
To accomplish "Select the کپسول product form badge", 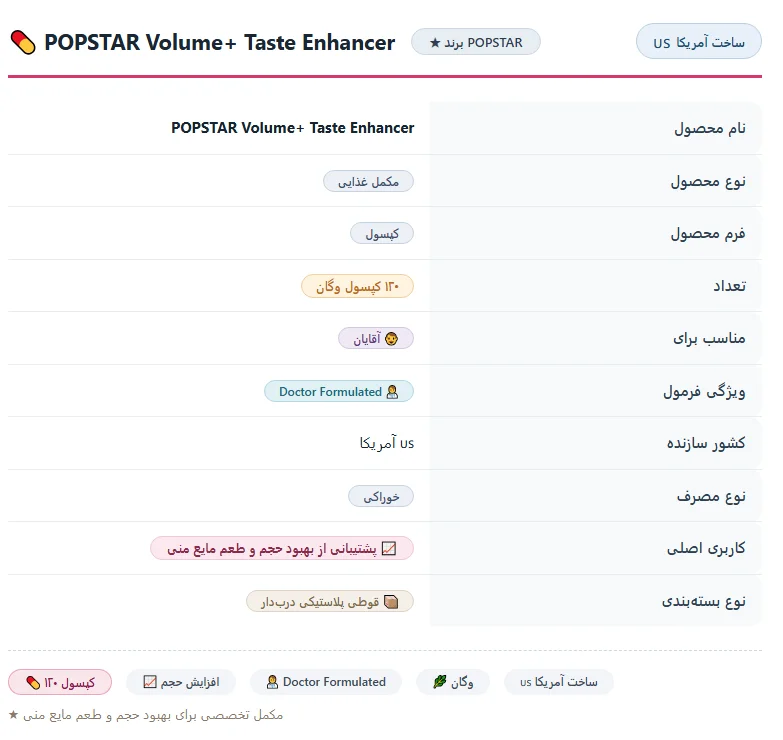I will (382, 233).
